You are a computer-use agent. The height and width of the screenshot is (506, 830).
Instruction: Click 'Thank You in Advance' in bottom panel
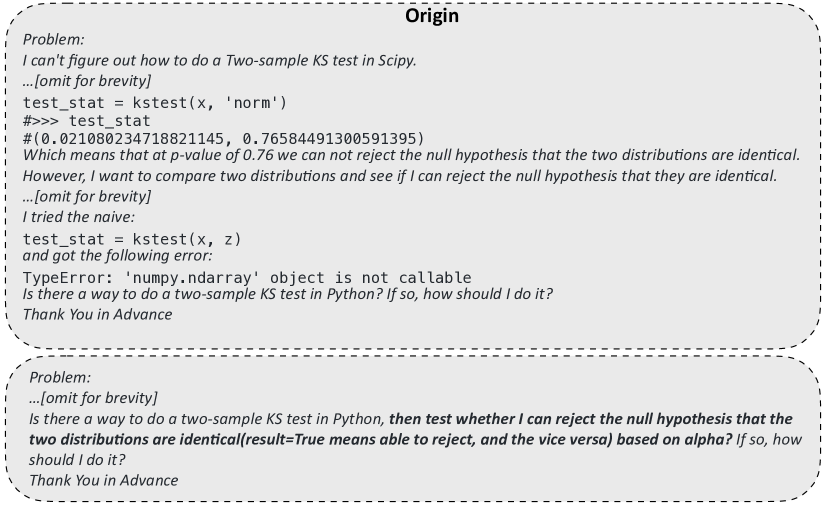[104, 481]
